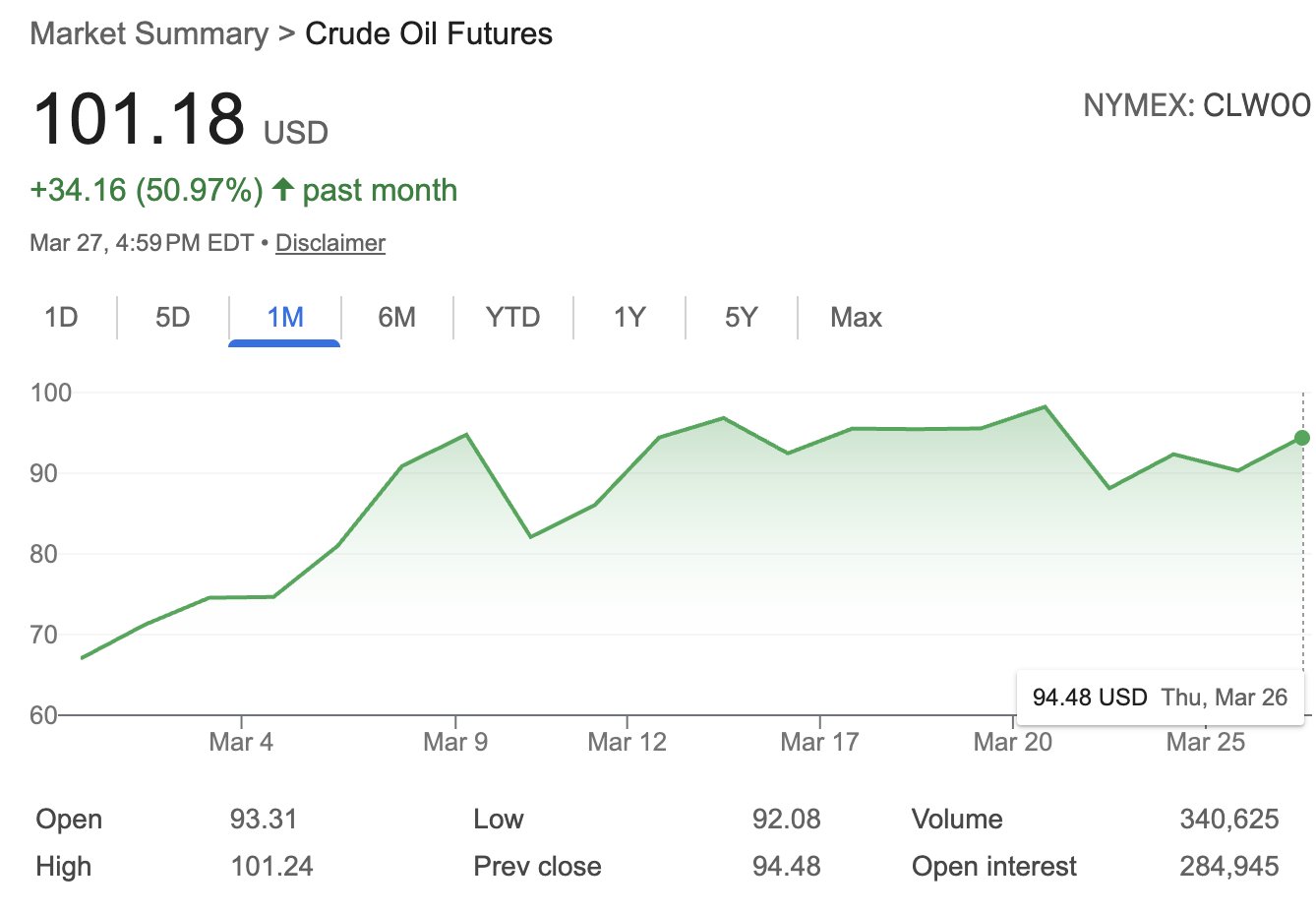The width and height of the screenshot is (1316, 913).
Task: Click the Open value 93.31
Action: (x=264, y=819)
